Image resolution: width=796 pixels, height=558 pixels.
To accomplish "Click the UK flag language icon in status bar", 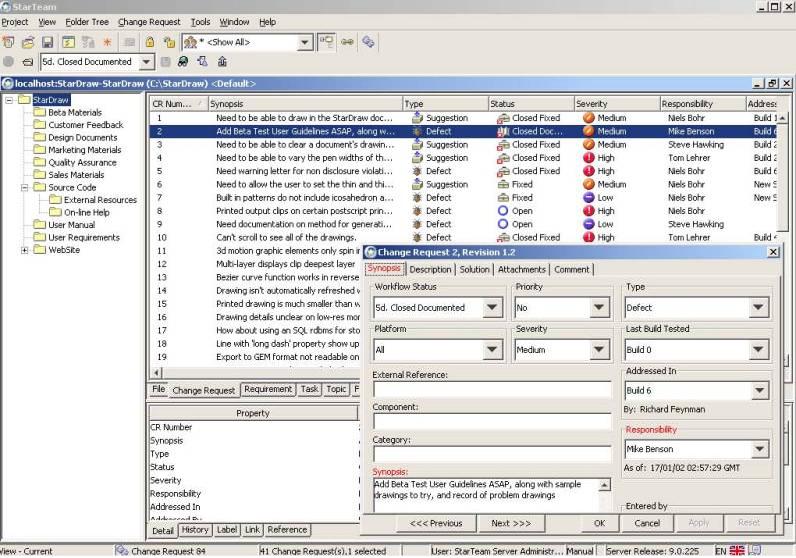I will pos(737,551).
